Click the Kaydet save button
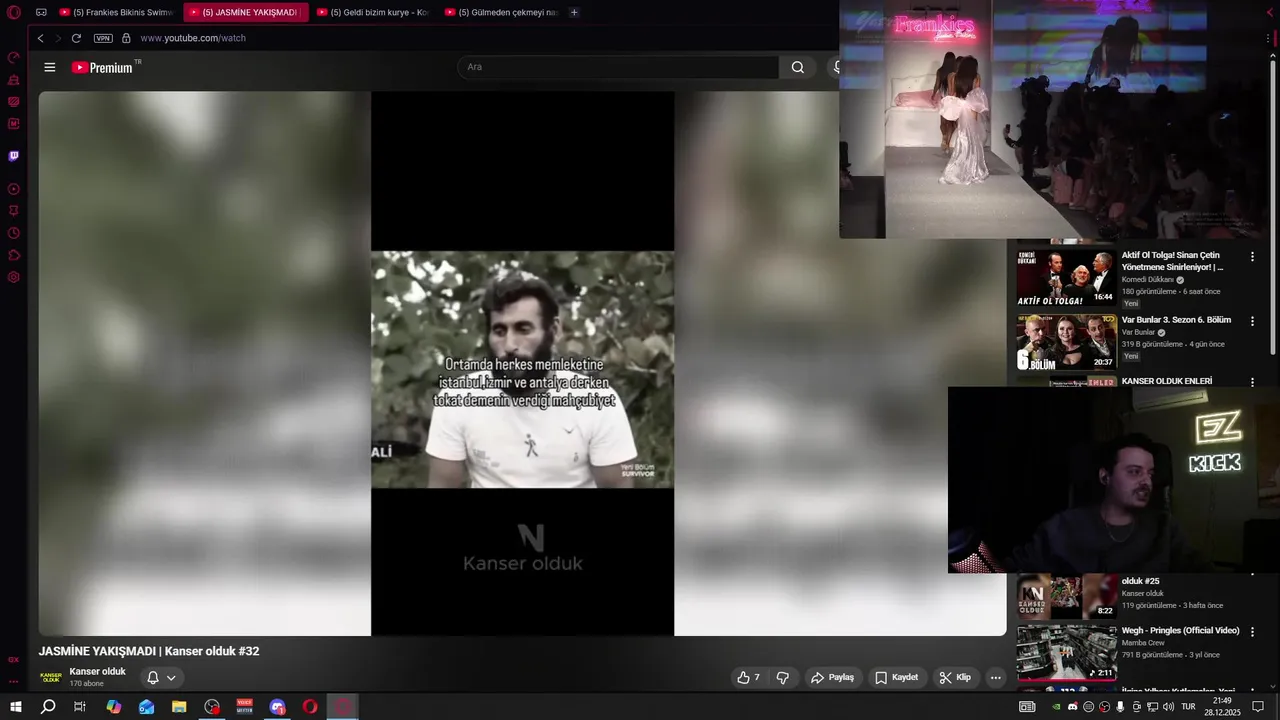The image size is (1280, 720). coord(896,677)
